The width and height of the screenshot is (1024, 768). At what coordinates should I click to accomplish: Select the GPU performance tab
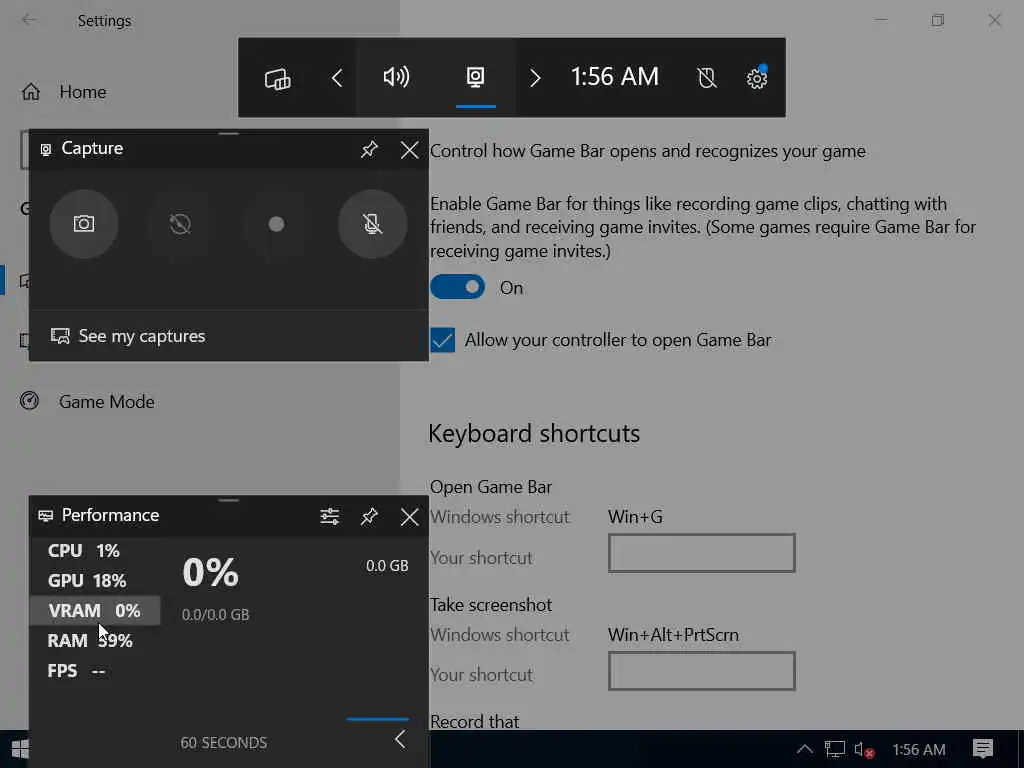[x=95, y=581]
